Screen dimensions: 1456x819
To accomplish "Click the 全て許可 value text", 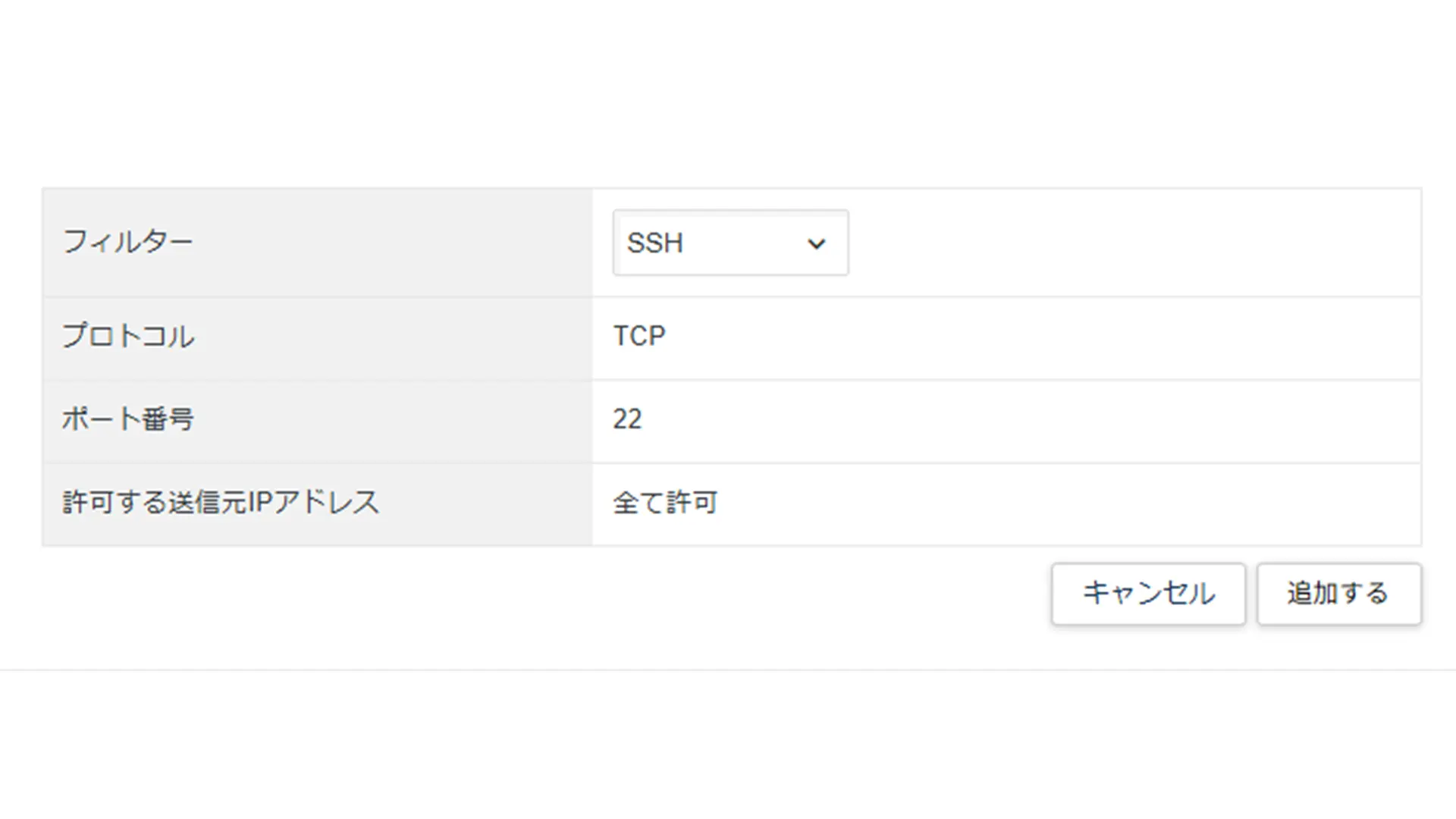I will pyautogui.click(x=665, y=503).
